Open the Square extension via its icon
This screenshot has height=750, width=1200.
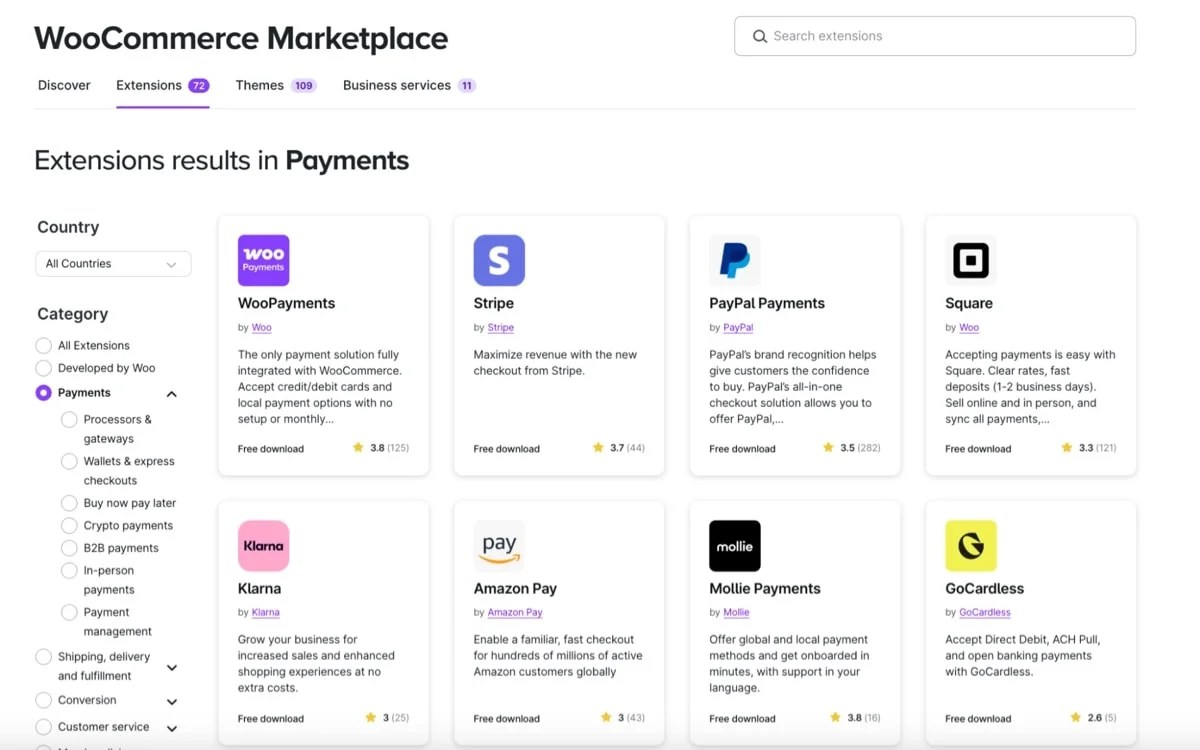tap(969, 260)
